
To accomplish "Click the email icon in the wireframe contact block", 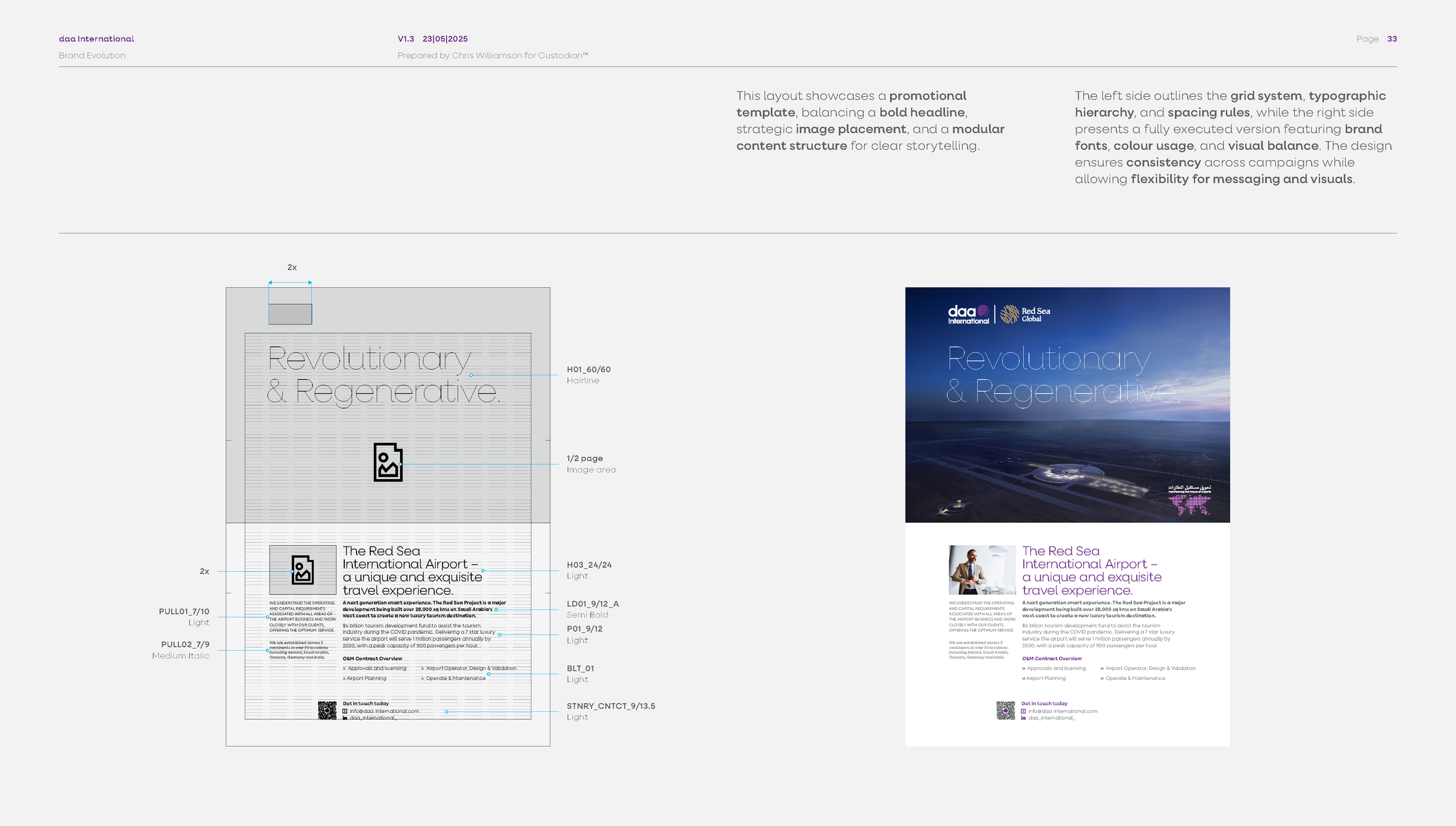I will [345, 711].
